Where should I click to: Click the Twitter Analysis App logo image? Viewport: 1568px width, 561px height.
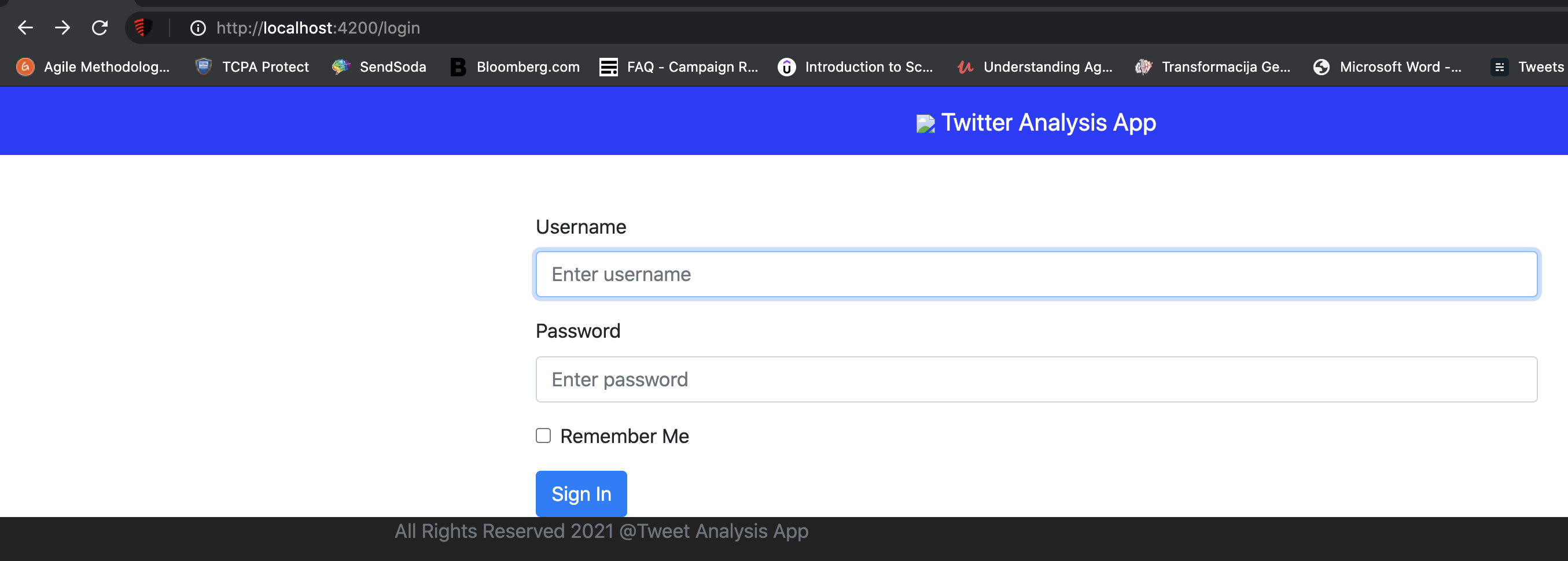[925, 124]
